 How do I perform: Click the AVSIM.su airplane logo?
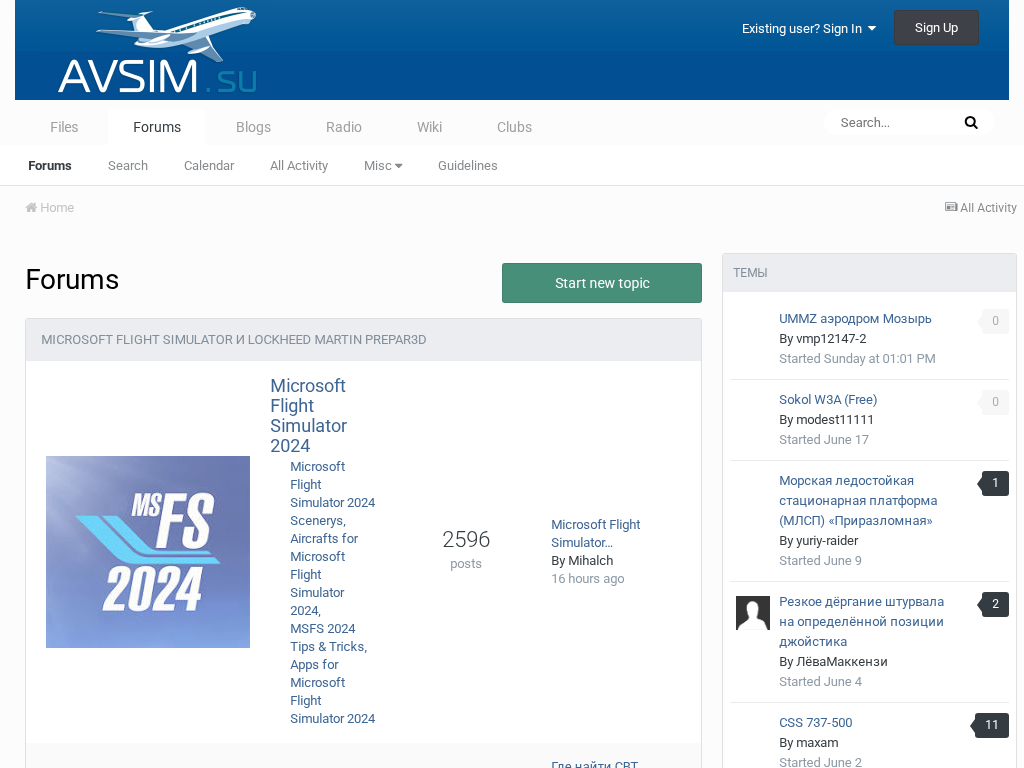pos(157,52)
